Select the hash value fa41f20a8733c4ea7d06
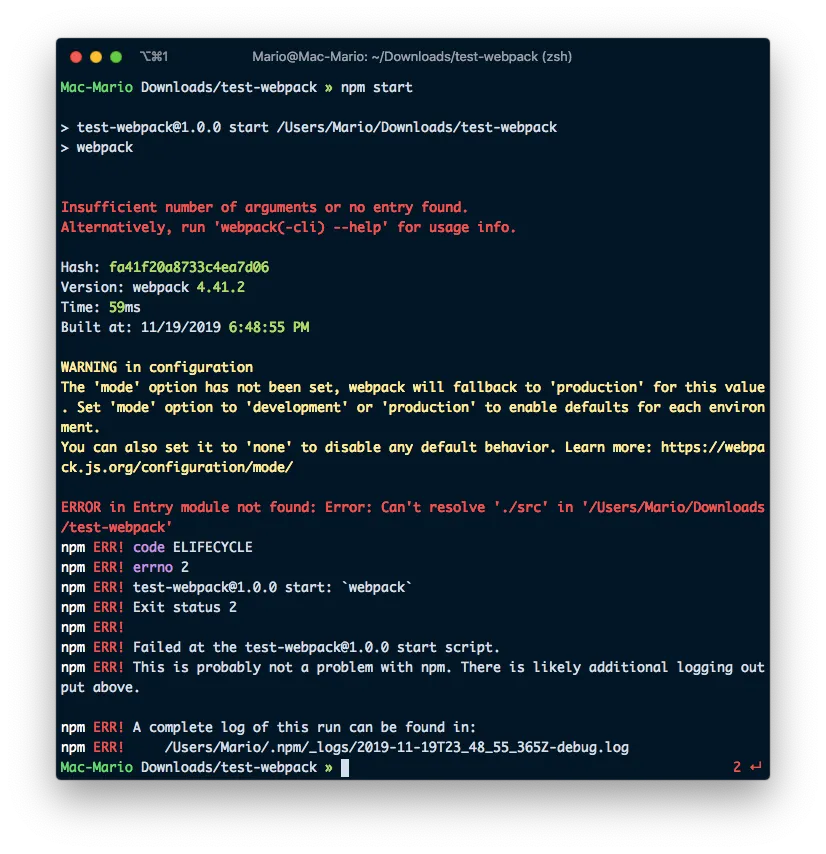Image resolution: width=826 pixels, height=854 pixels. tap(189, 267)
